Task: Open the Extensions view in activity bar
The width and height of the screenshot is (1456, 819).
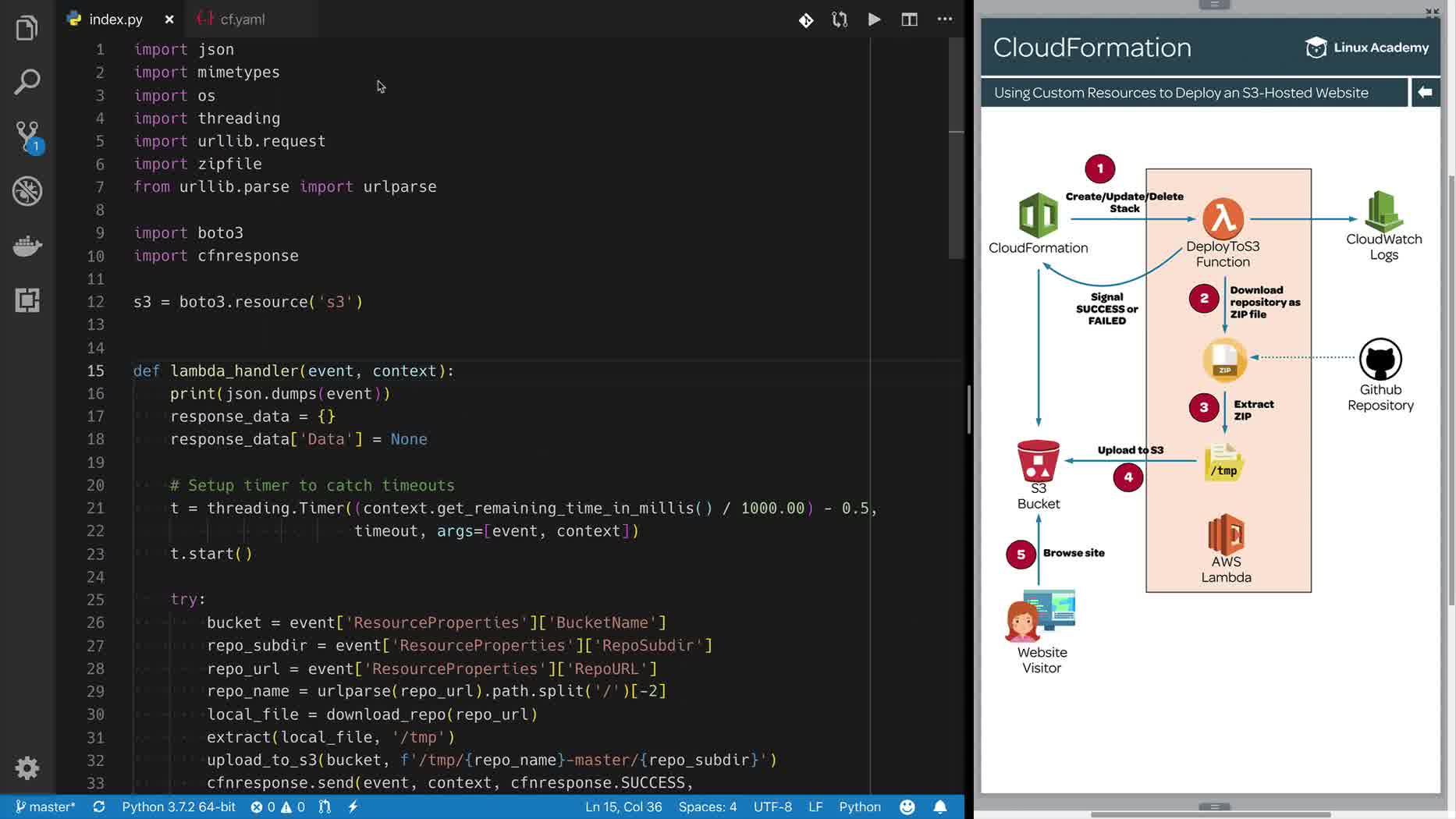Action: click(27, 300)
